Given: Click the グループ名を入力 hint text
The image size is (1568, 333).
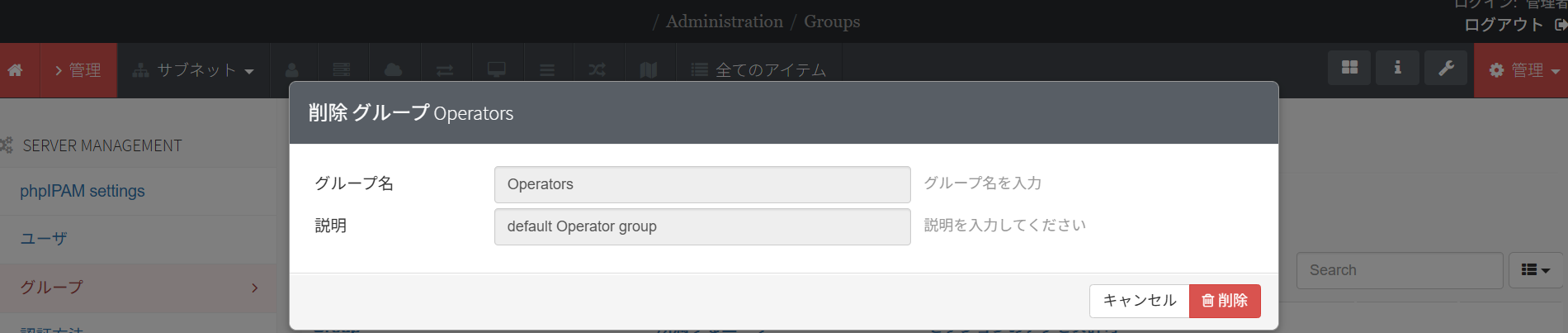Looking at the screenshot, I should 982,183.
